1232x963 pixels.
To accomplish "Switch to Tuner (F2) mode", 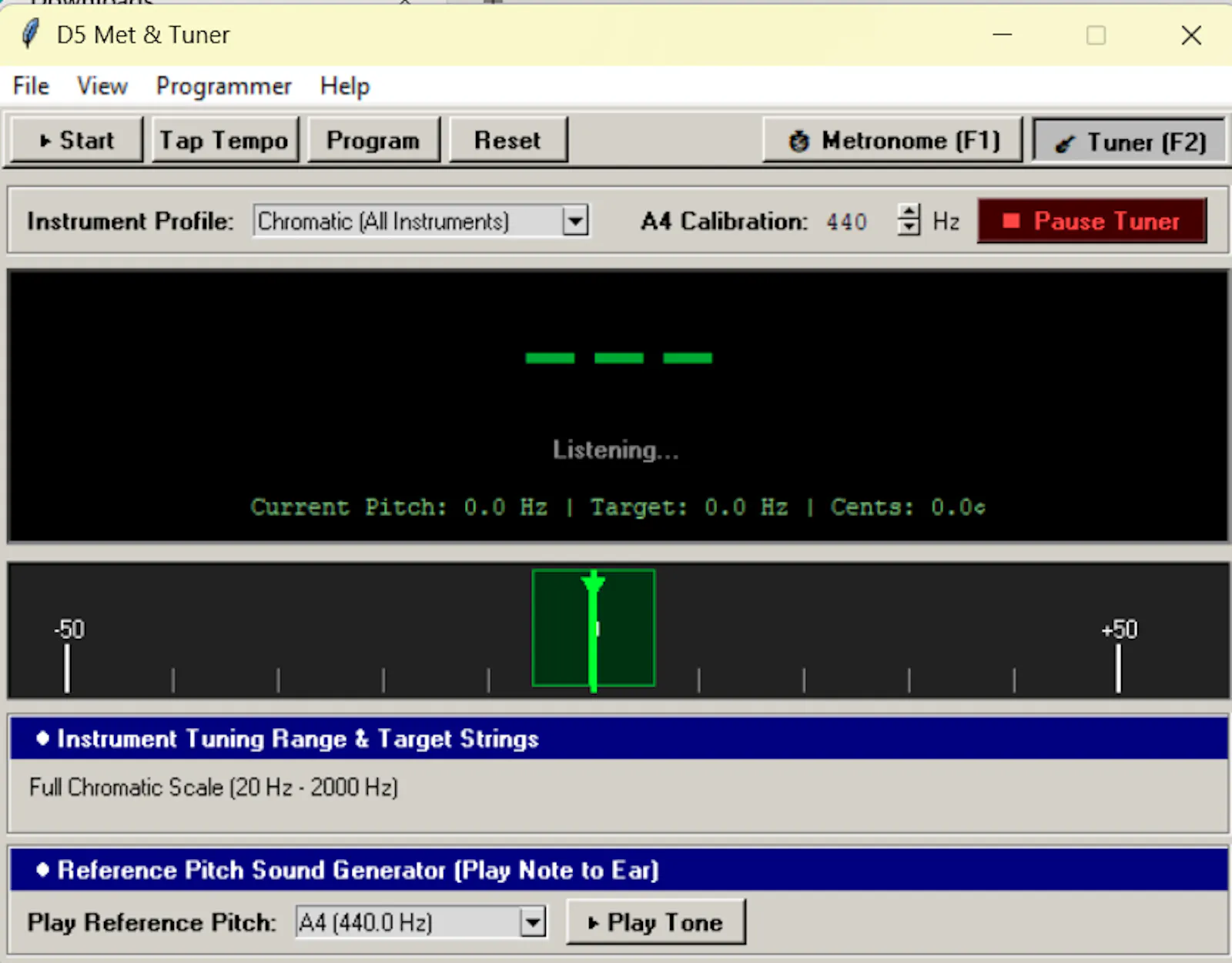I will [1129, 142].
